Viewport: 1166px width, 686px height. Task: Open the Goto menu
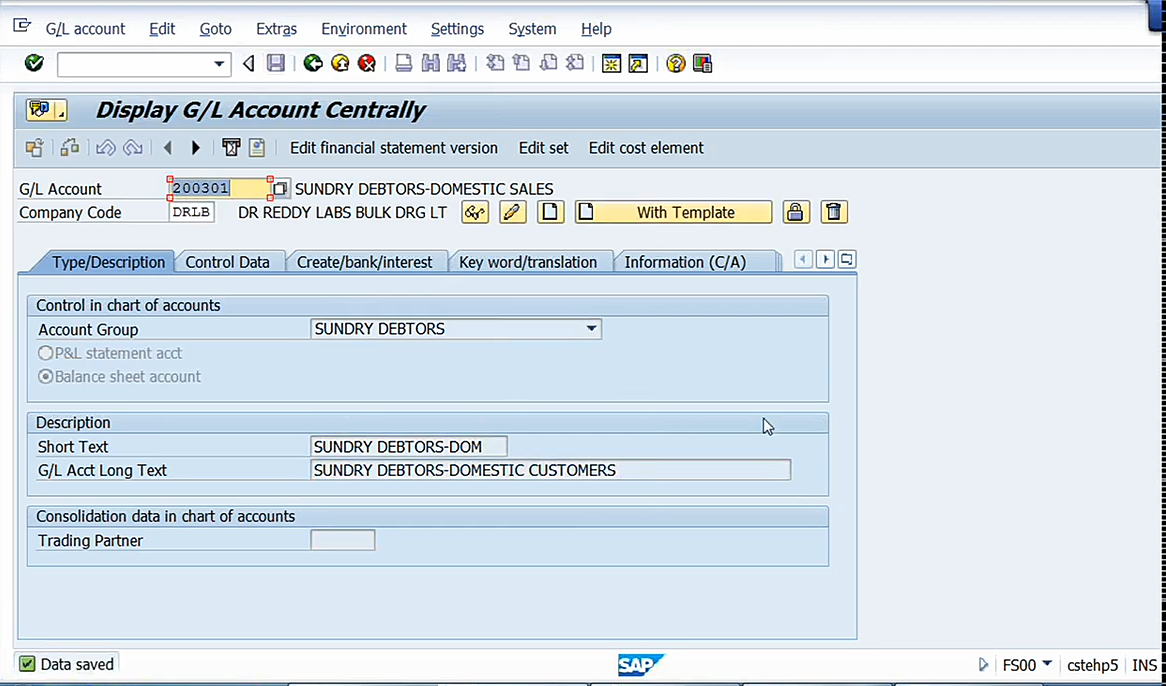(x=216, y=29)
